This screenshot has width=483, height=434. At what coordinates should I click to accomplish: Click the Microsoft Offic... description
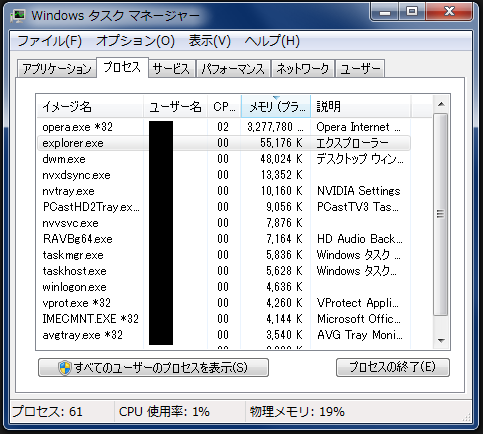coord(359,319)
